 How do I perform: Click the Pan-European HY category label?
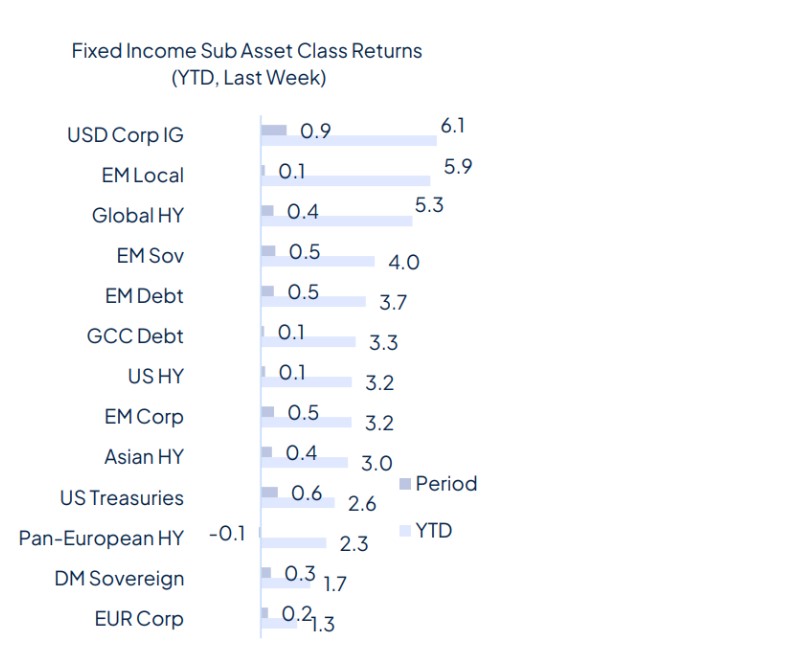coord(101,538)
